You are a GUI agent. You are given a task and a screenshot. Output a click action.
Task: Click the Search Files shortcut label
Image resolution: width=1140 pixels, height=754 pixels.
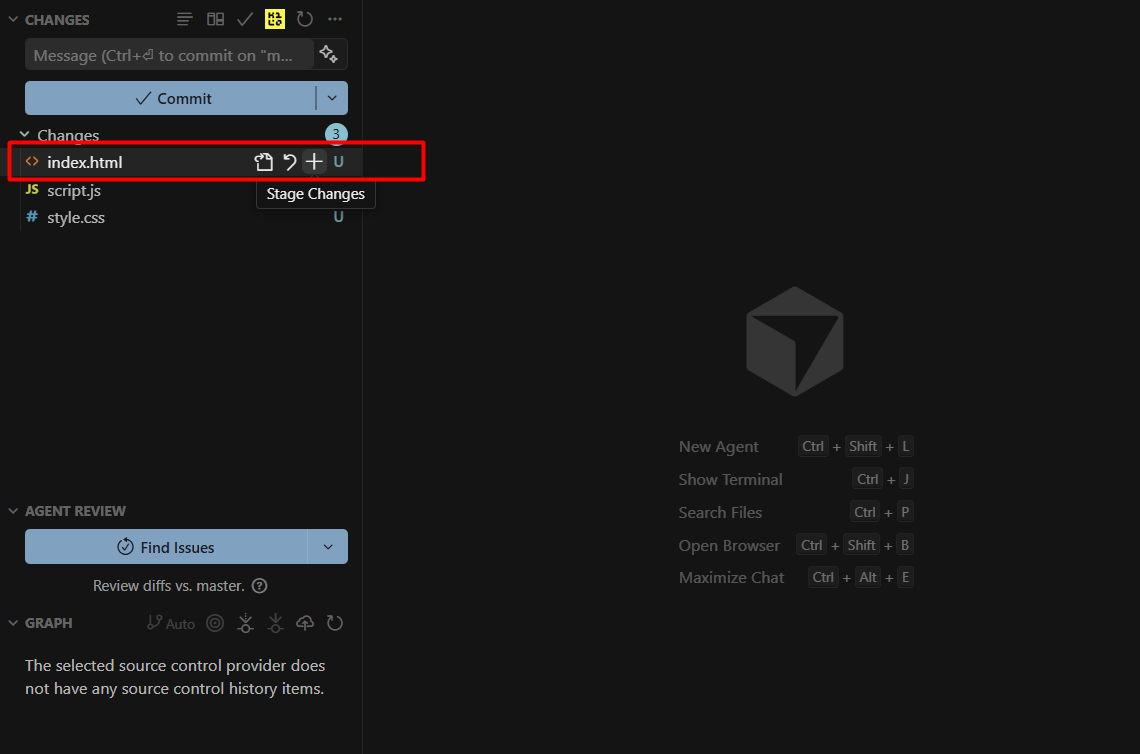[x=720, y=513]
